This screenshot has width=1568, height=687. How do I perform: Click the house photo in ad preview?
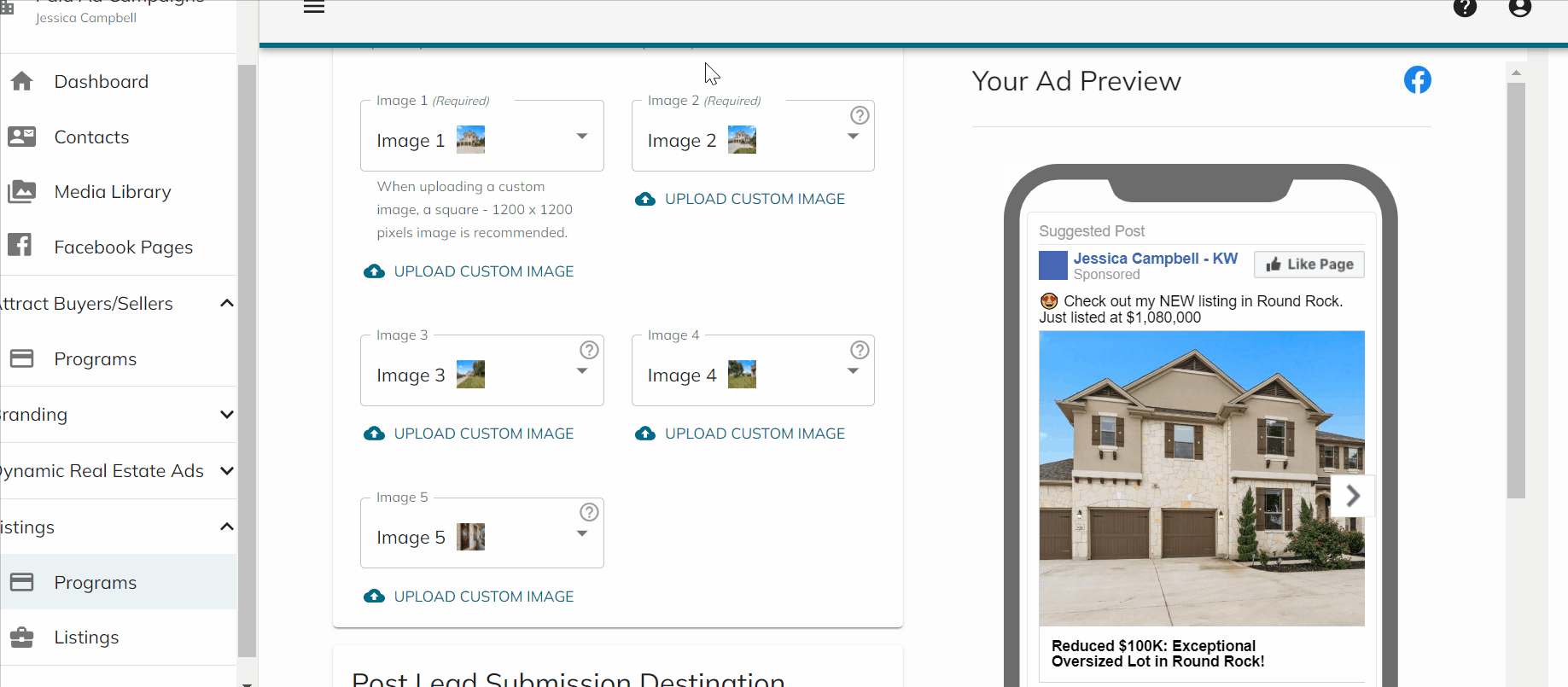[1202, 479]
